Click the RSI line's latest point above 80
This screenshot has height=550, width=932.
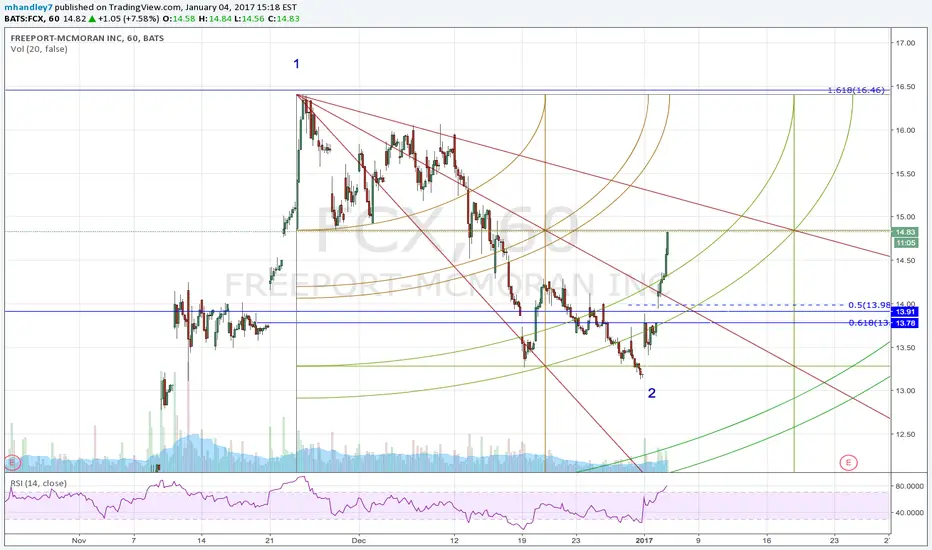pyautogui.click(x=666, y=486)
